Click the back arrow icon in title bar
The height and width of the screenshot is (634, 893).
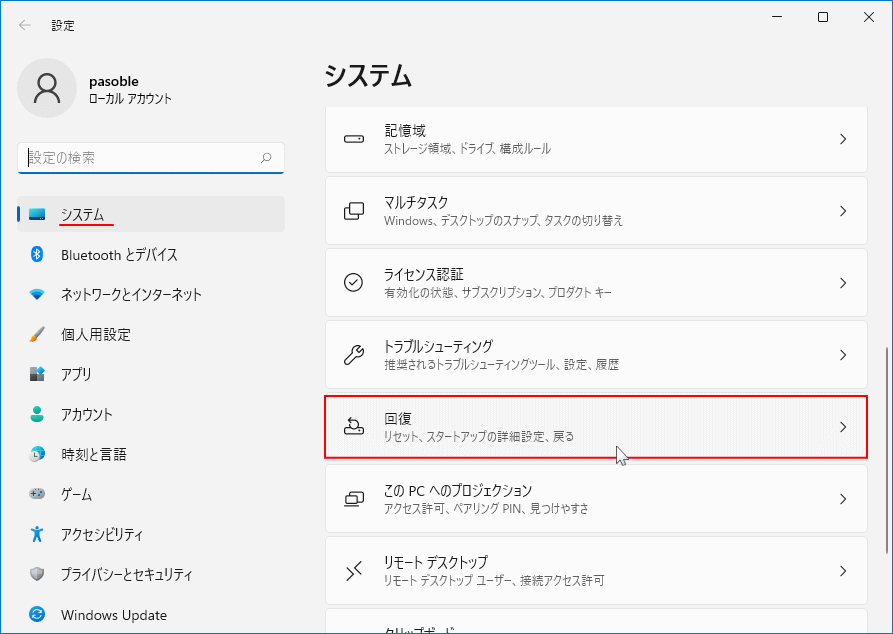click(24, 25)
